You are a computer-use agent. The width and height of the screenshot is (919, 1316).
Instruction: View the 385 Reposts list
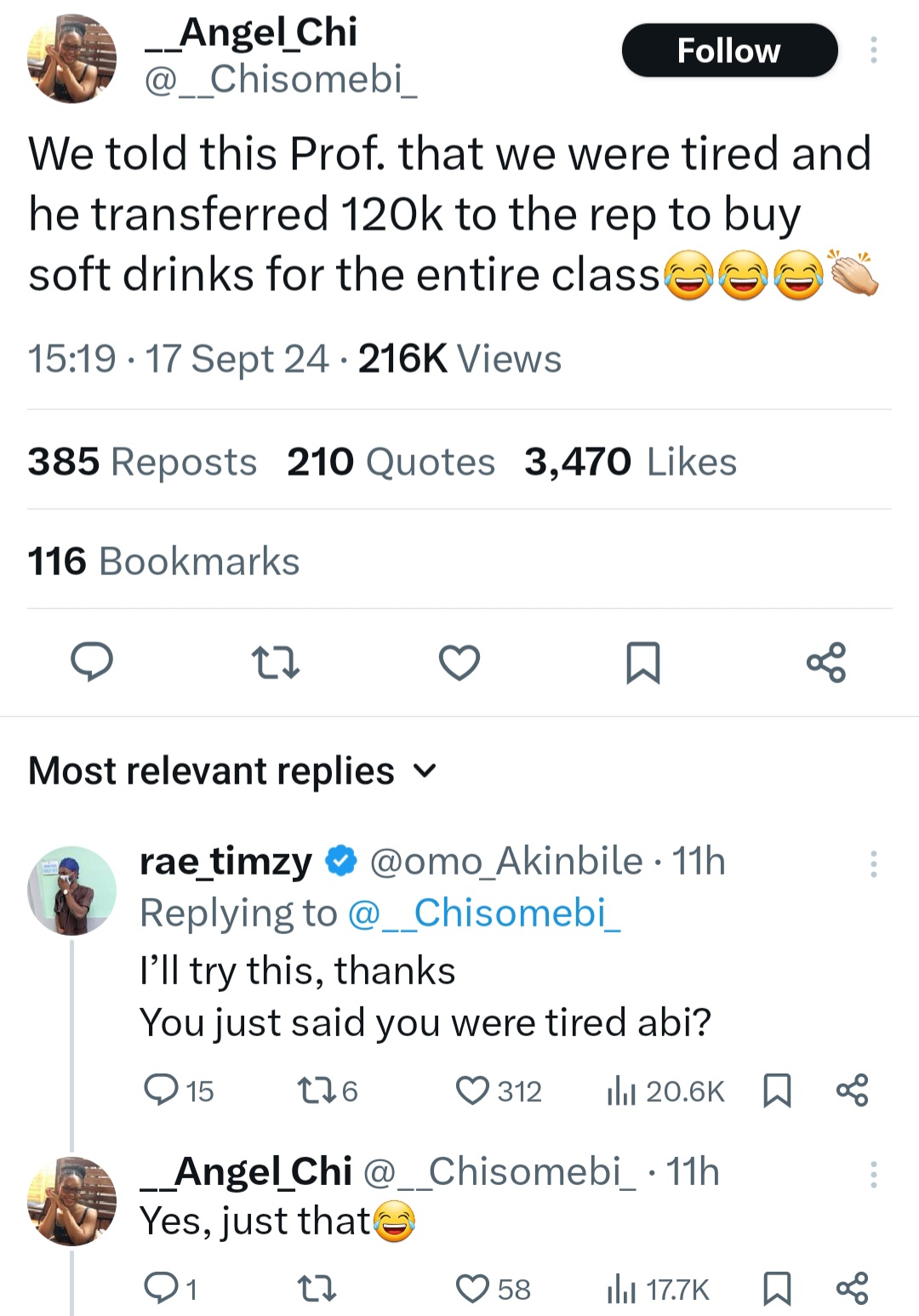[142, 462]
